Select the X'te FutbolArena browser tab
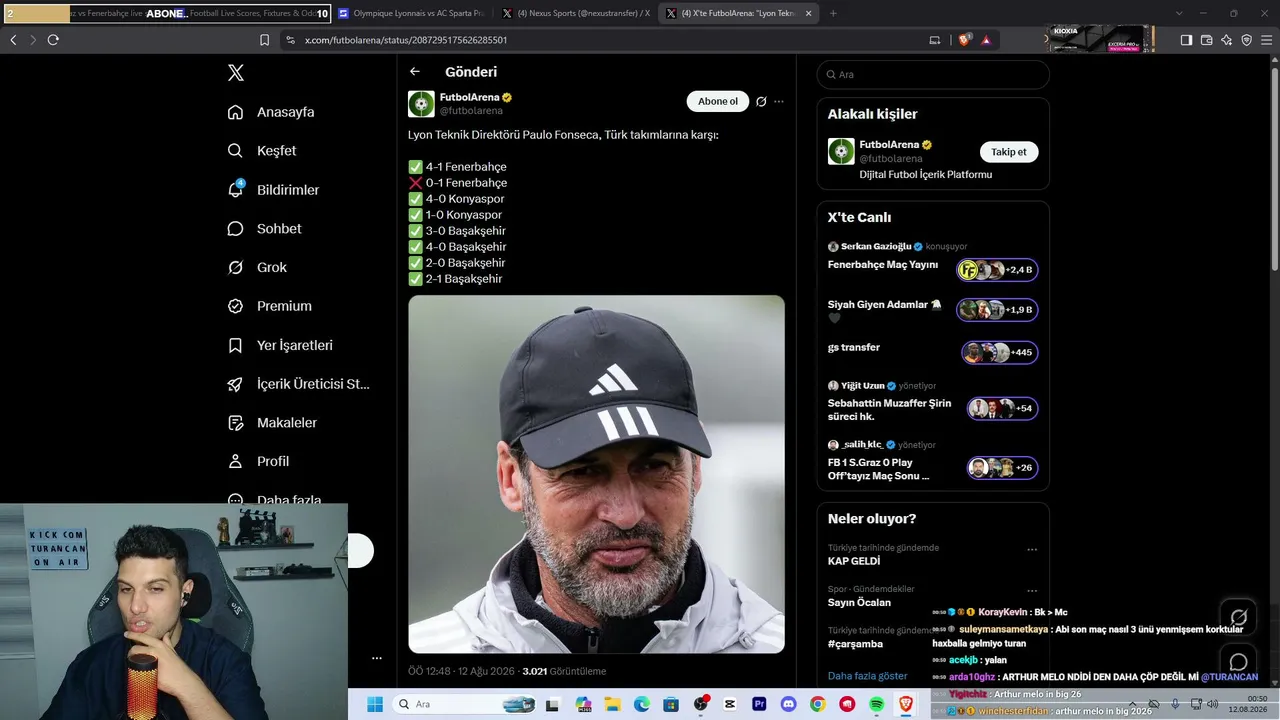Image resolution: width=1280 pixels, height=720 pixels. (738, 13)
